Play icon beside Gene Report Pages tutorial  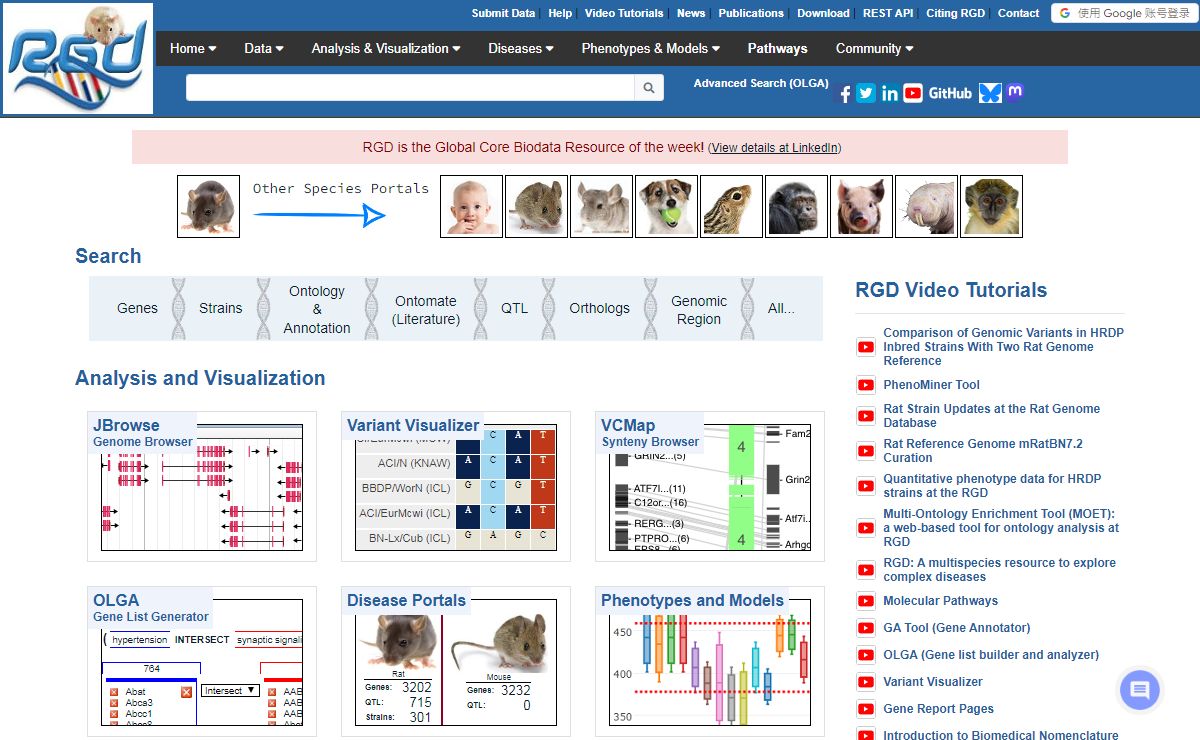(866, 709)
